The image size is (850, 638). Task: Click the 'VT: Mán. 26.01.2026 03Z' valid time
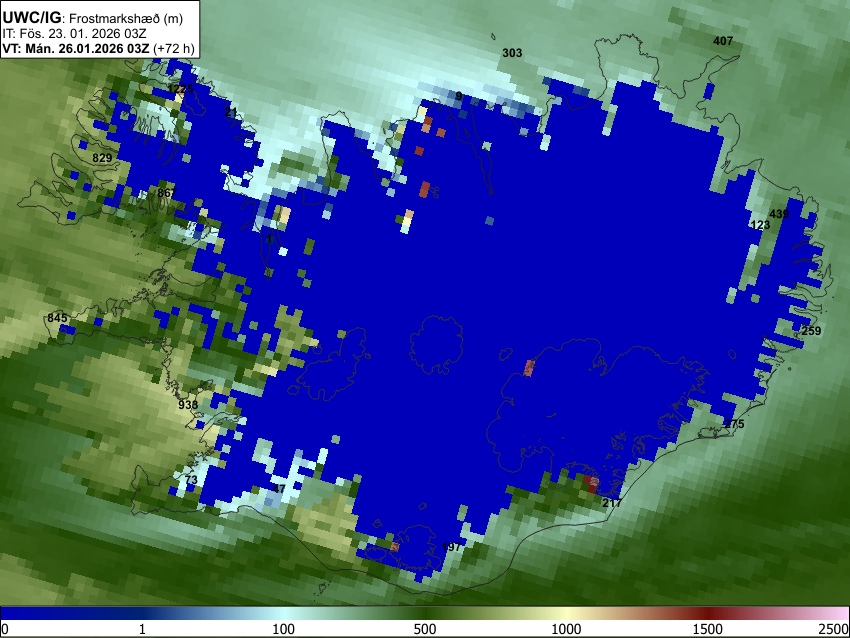pyautogui.click(x=75, y=48)
